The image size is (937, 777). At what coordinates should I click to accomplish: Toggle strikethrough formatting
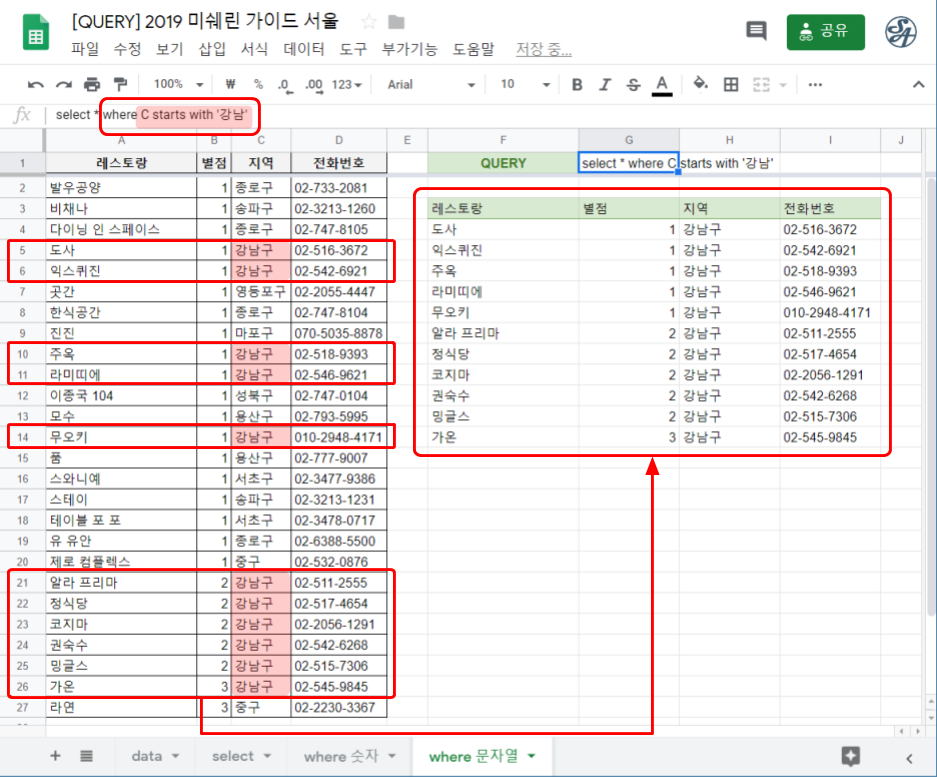point(633,85)
